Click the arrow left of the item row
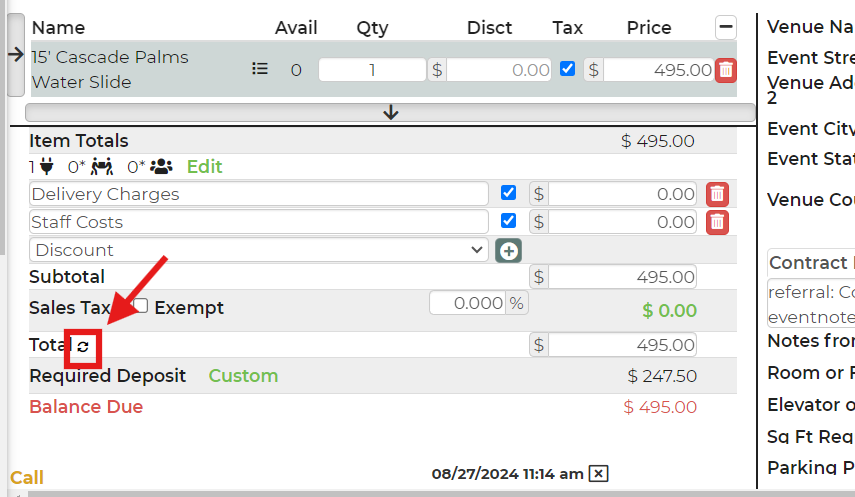 pyautogui.click(x=15, y=57)
